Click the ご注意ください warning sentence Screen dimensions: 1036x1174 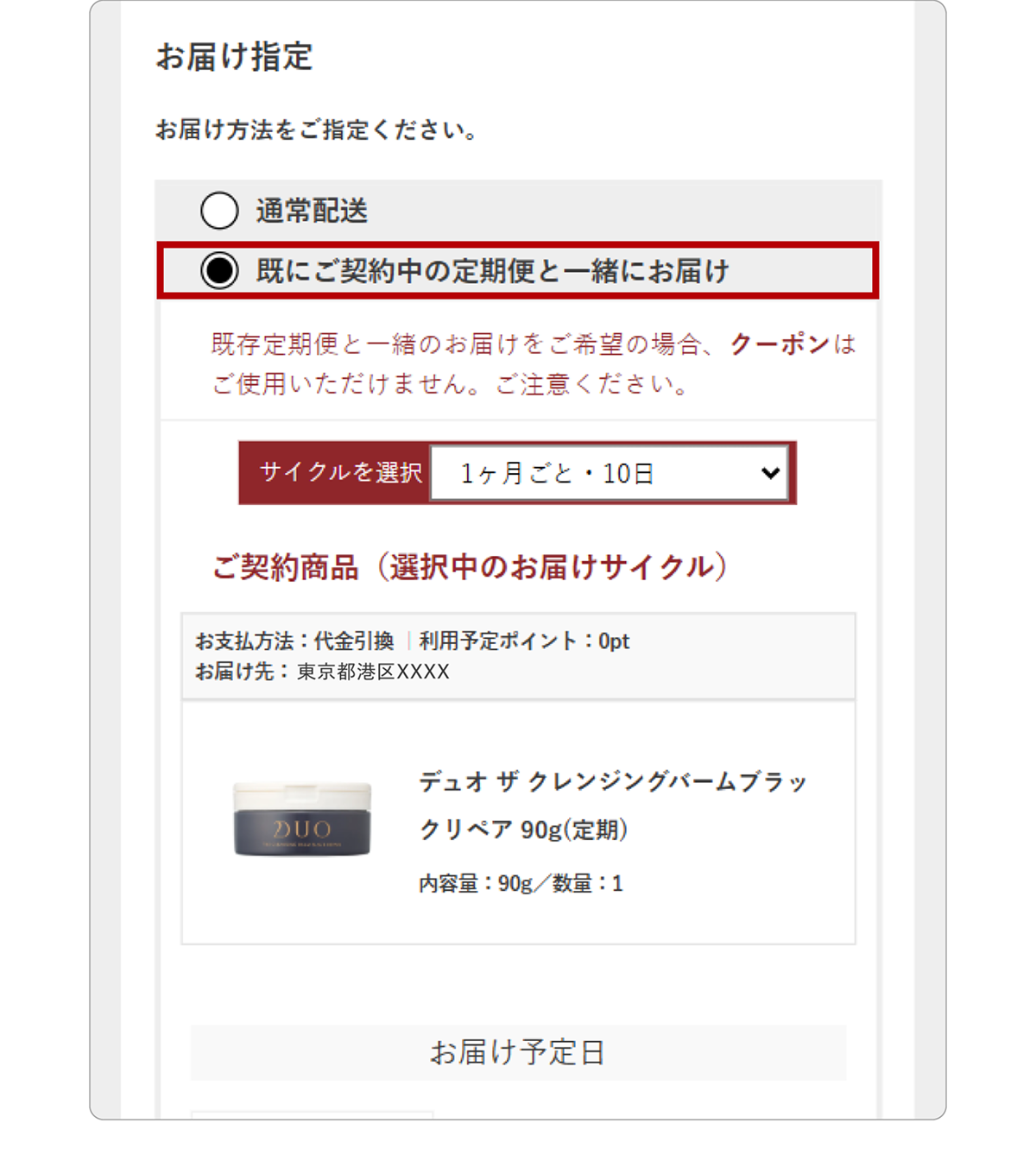(x=591, y=383)
